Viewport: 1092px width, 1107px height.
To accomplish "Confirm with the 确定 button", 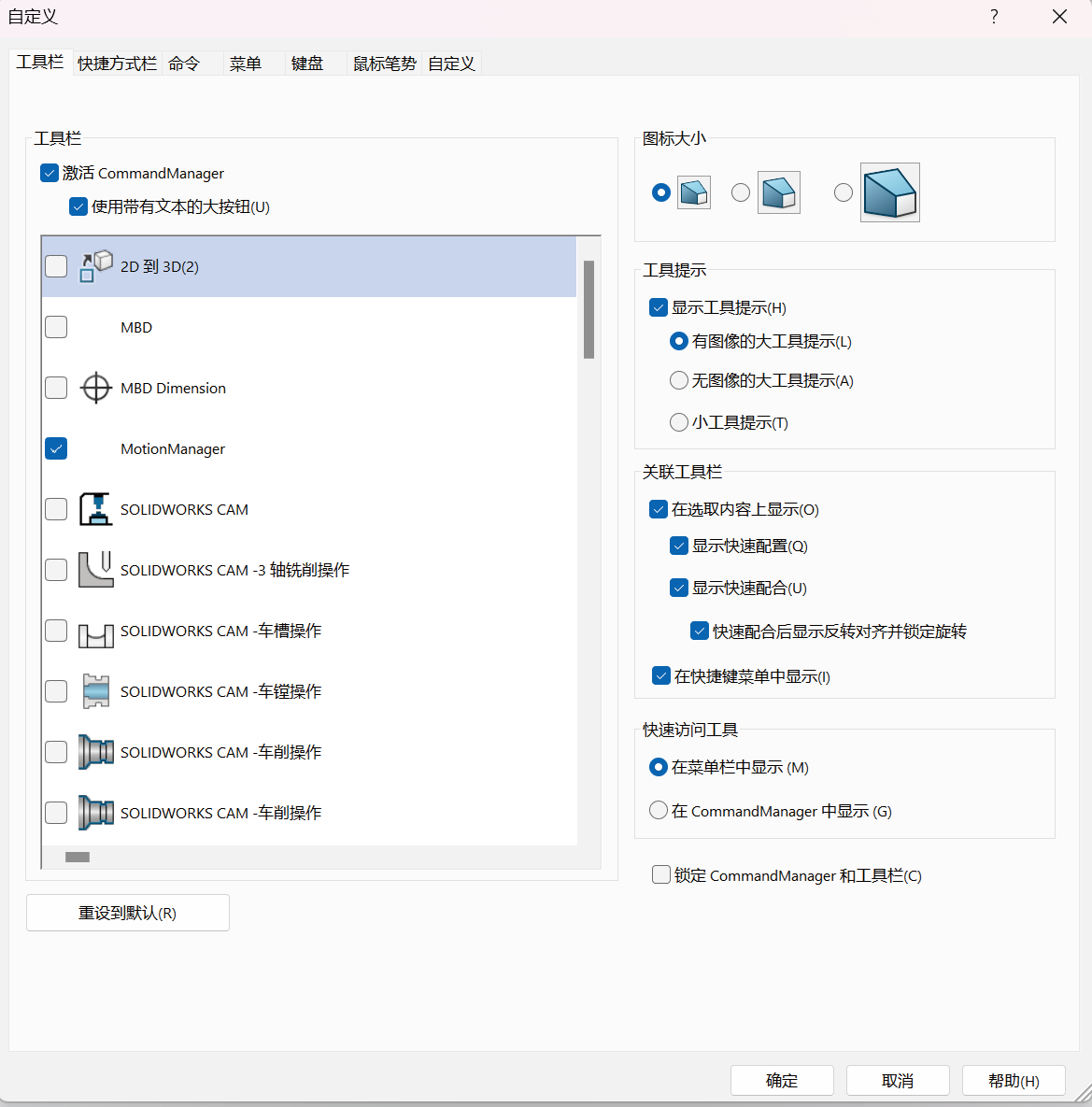I will [x=782, y=1081].
